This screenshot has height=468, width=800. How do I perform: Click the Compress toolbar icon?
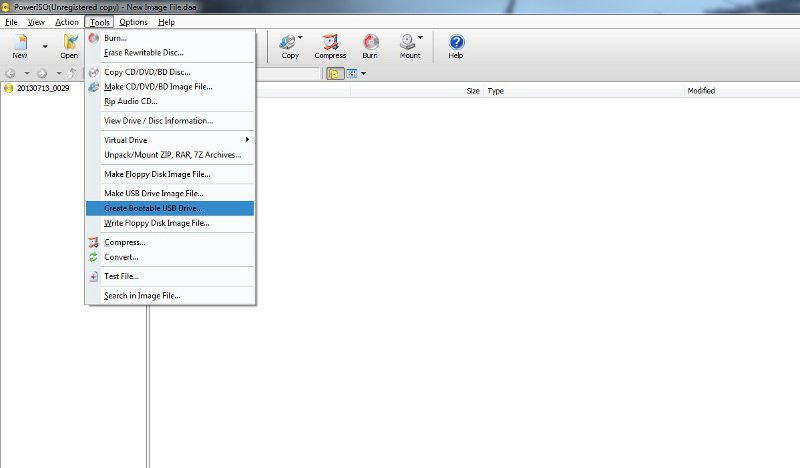point(330,45)
